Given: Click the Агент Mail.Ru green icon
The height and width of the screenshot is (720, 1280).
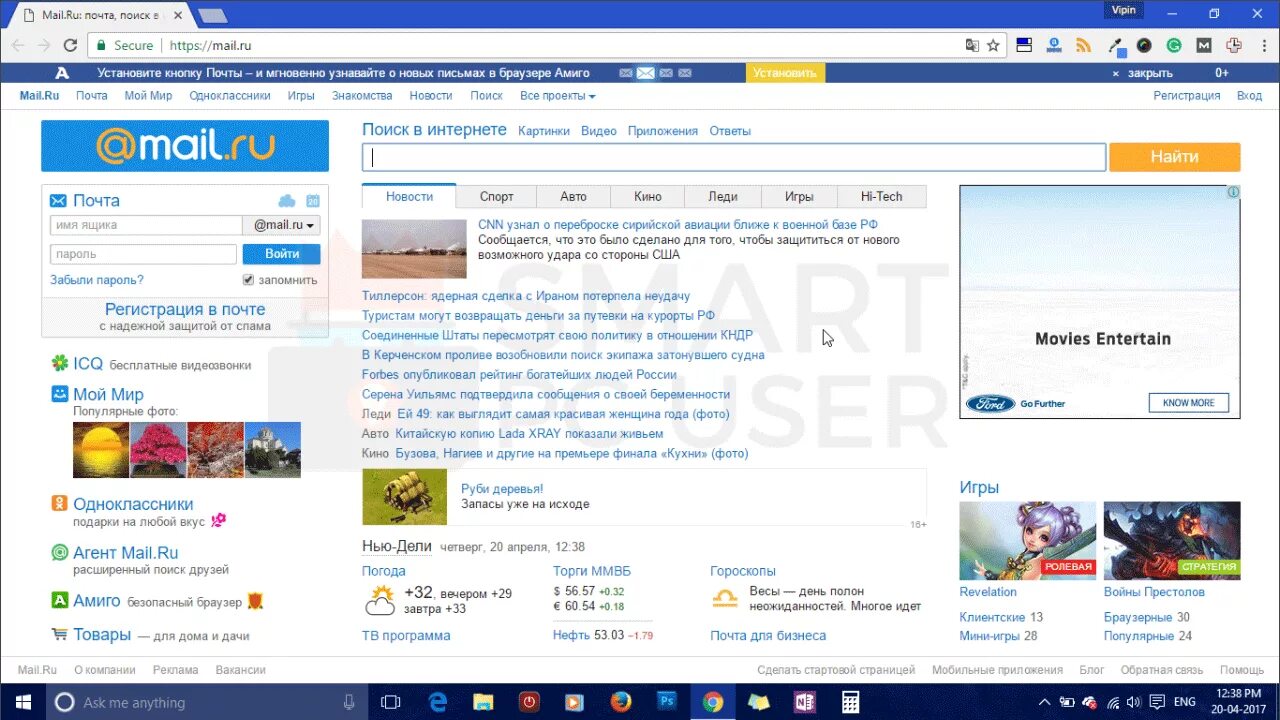Looking at the screenshot, I should click(x=60, y=552).
